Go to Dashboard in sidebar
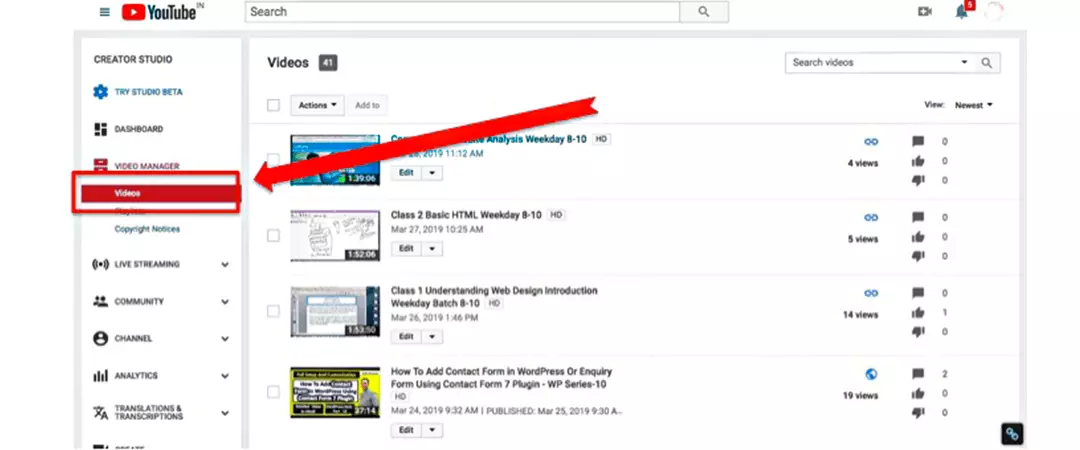1080x450 pixels. [x=138, y=129]
